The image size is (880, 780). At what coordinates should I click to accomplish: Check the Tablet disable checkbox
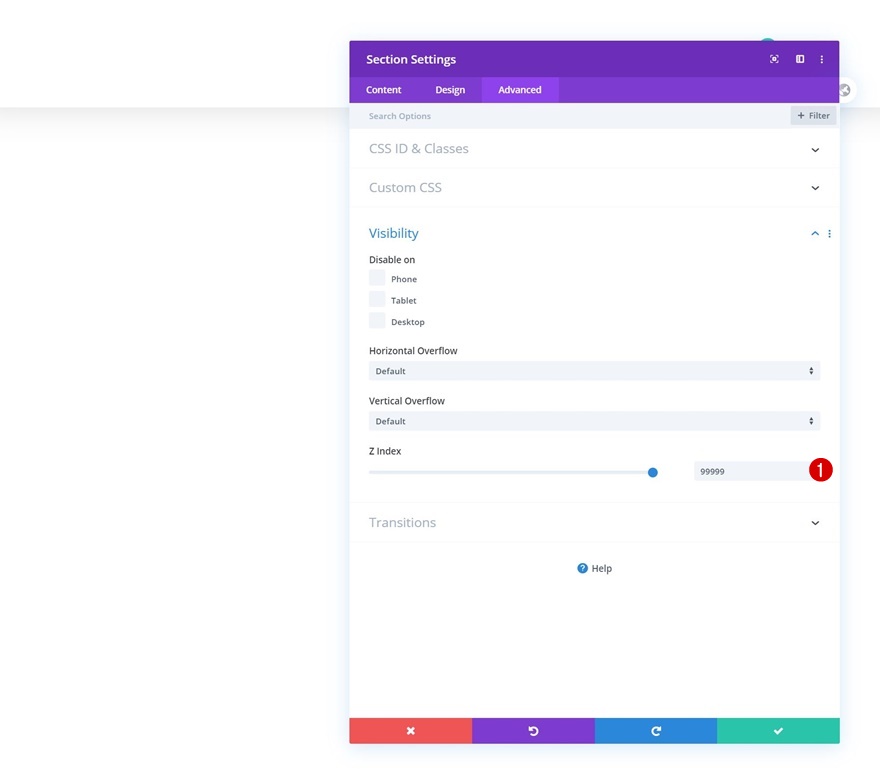377,299
